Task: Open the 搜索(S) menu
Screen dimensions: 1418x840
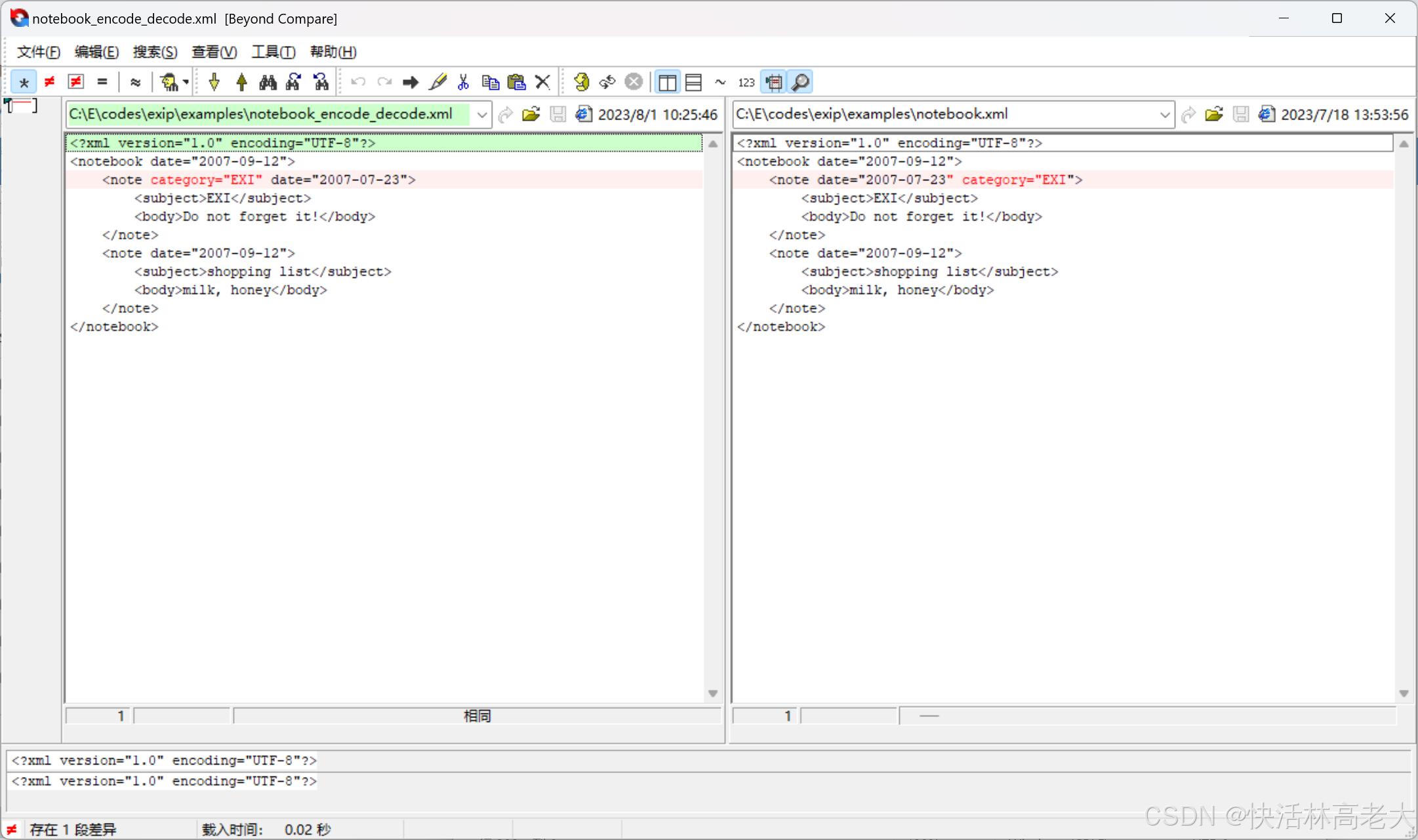Action: 155,52
